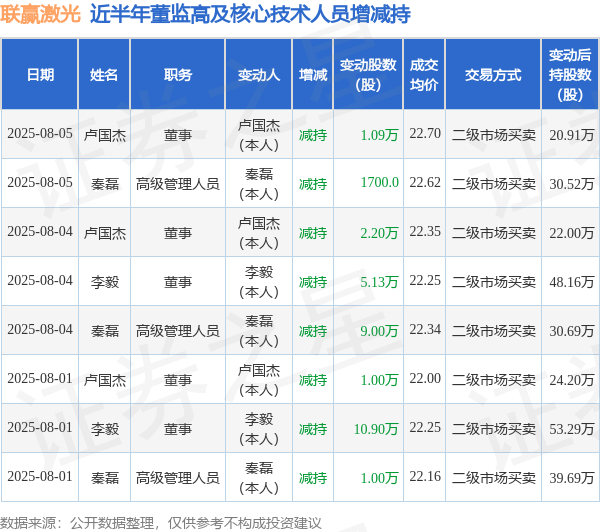Viewport: 600px width, 532px height.
Task: Click the 变动人 column header
Action: coord(259,75)
